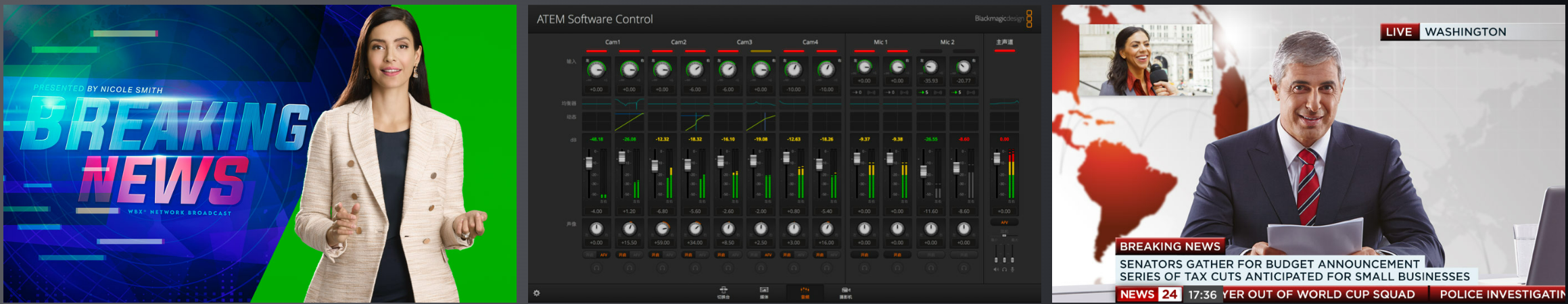Click the -6.80 fader value field

coord(662,211)
